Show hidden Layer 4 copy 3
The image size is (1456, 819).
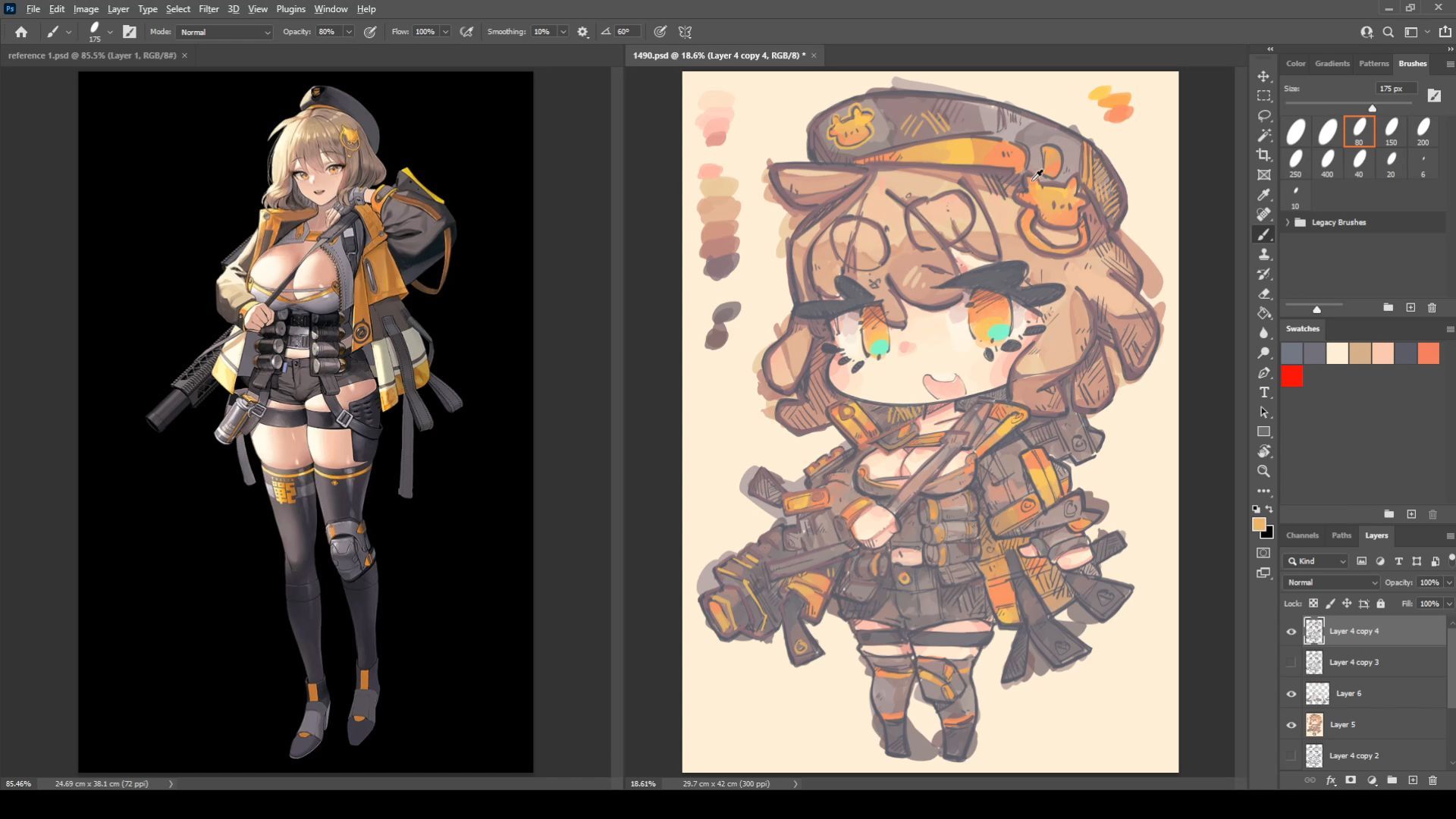1291,662
